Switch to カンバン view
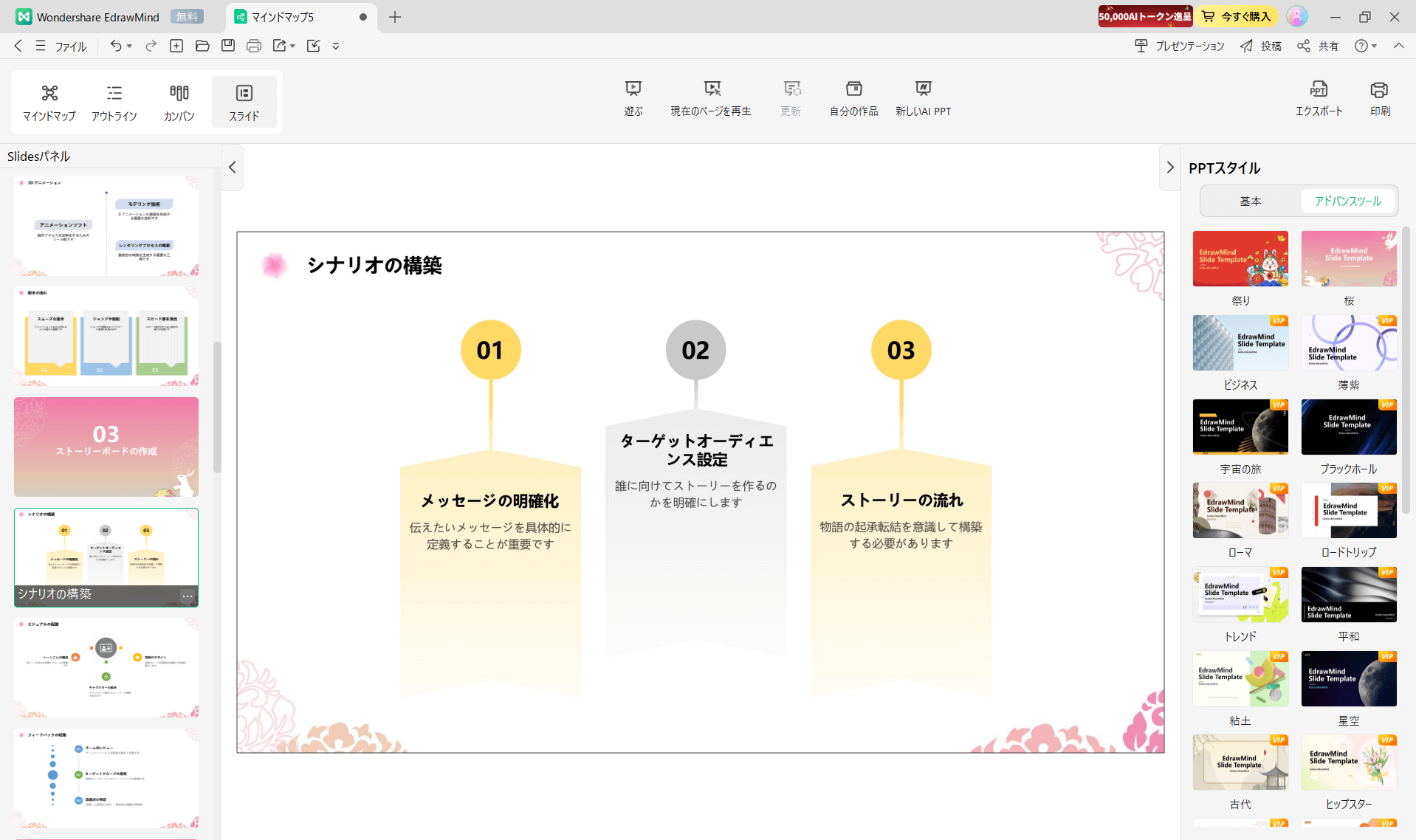Viewport: 1416px width, 840px height. coord(179,102)
